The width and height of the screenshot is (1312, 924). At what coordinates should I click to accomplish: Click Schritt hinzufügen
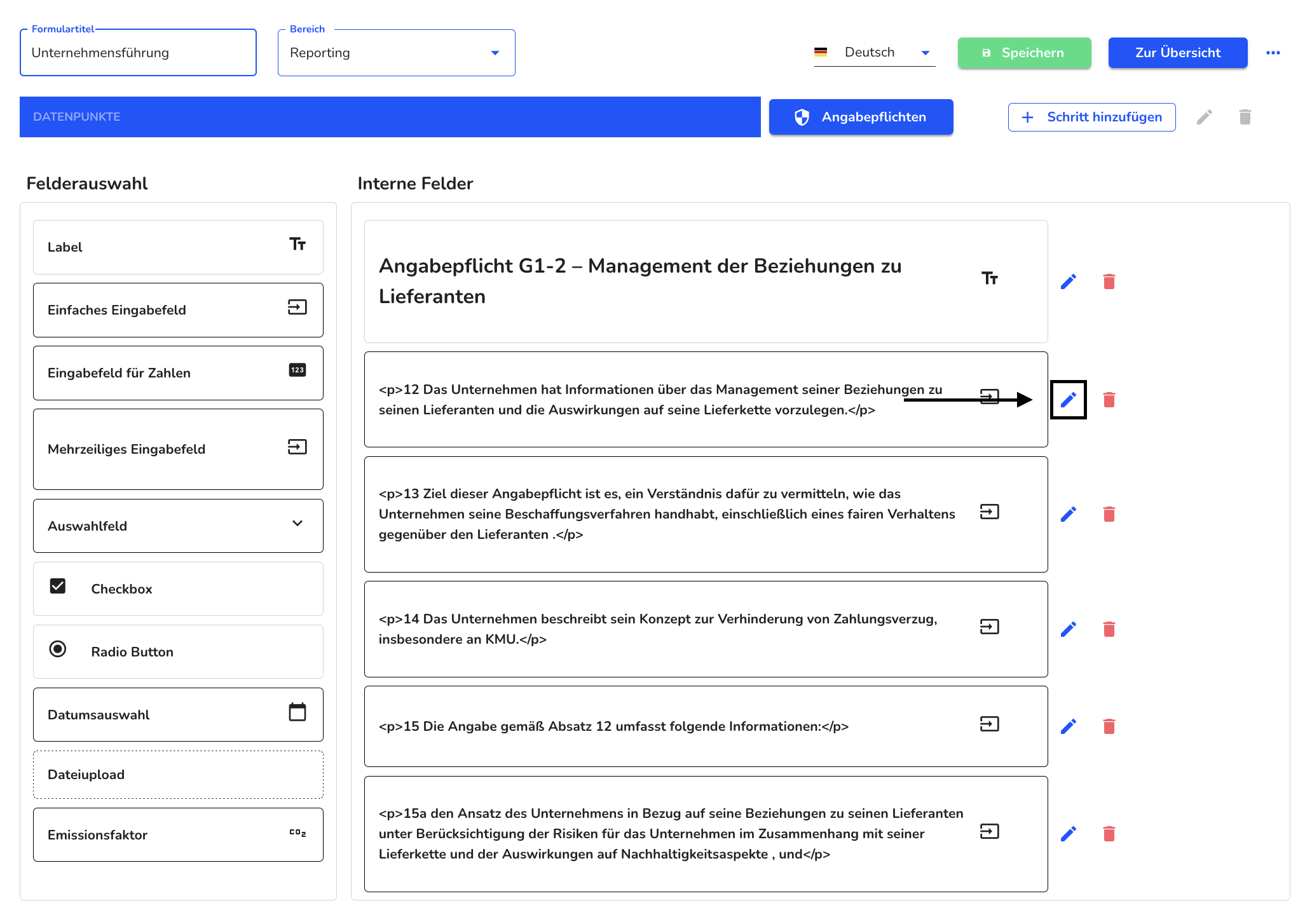point(1092,117)
